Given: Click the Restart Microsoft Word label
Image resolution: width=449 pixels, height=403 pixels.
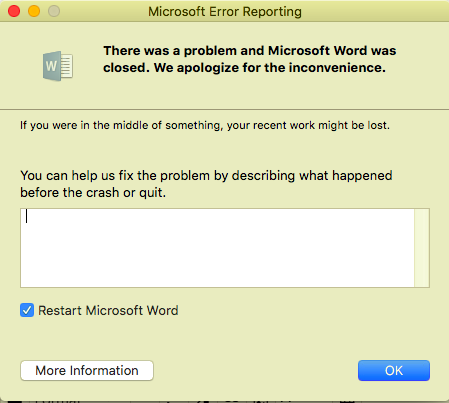Looking at the screenshot, I should (x=108, y=310).
